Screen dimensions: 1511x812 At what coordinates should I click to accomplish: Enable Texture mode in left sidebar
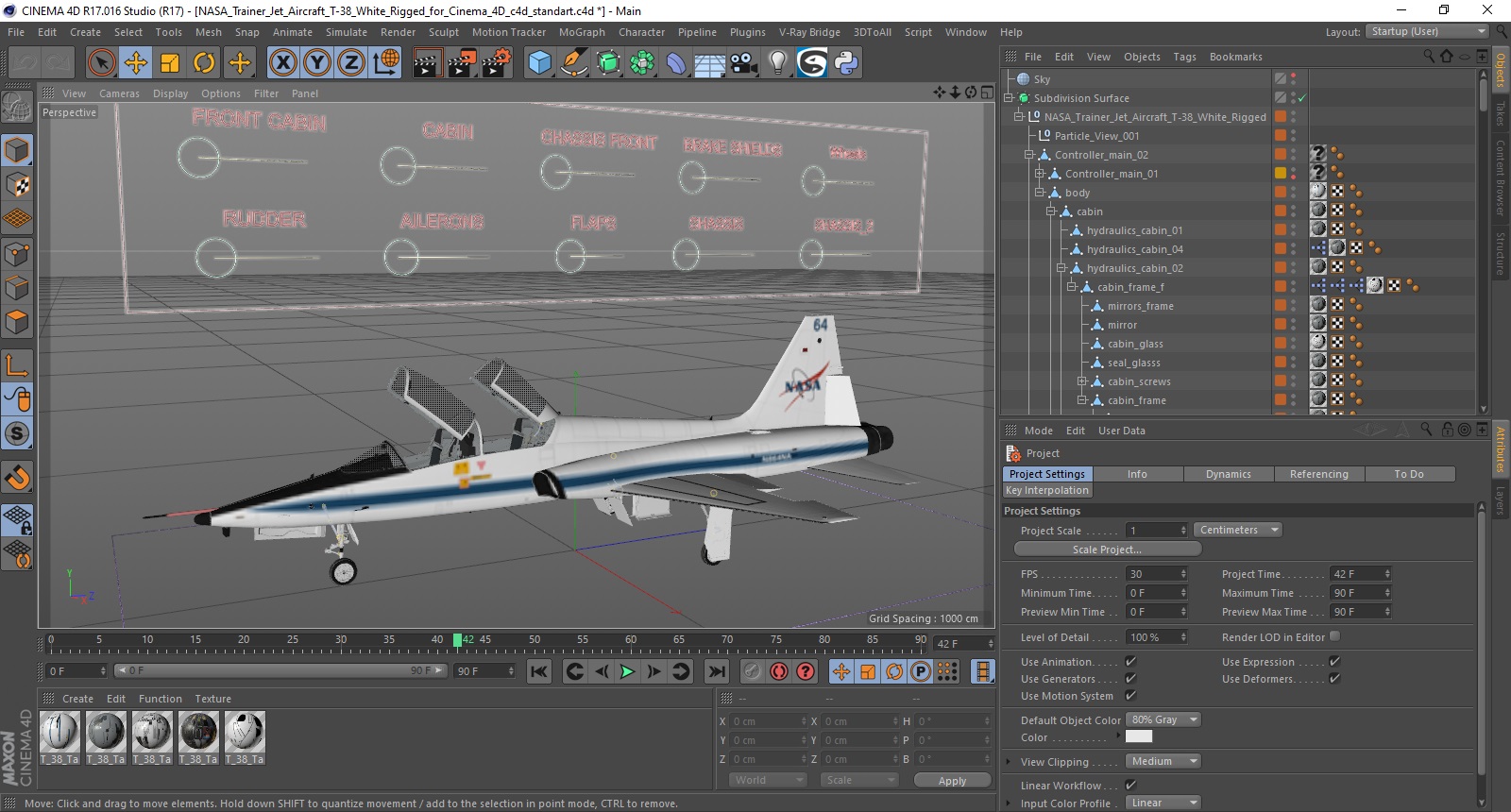point(17,184)
